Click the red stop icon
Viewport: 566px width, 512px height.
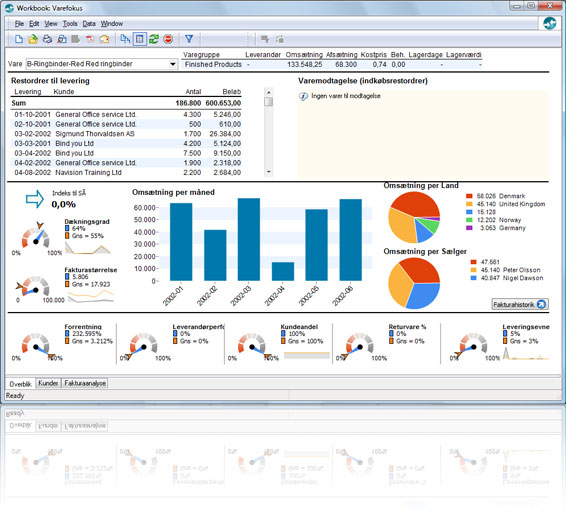click(x=168, y=39)
